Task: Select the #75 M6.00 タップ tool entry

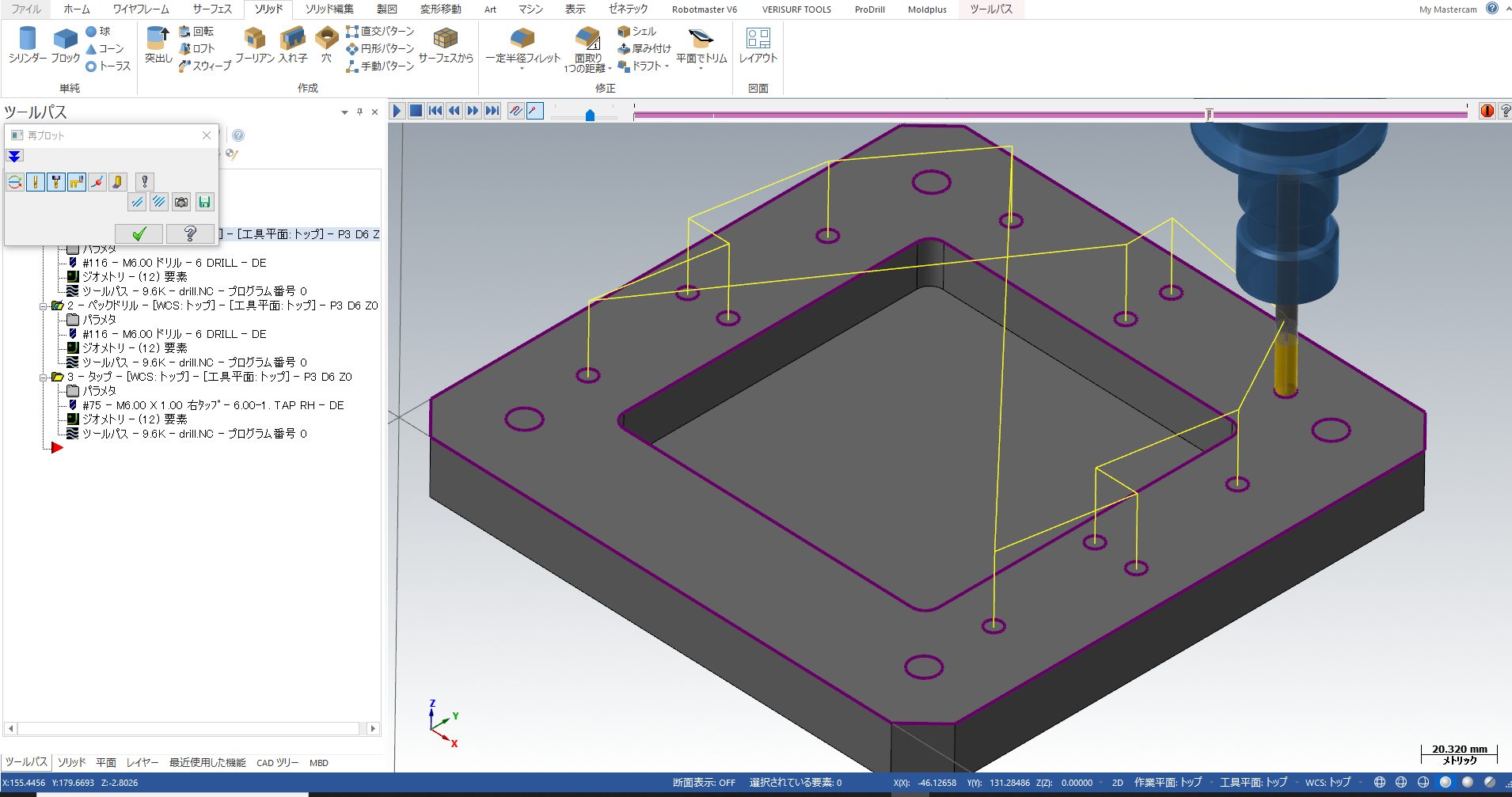Action: (x=213, y=405)
